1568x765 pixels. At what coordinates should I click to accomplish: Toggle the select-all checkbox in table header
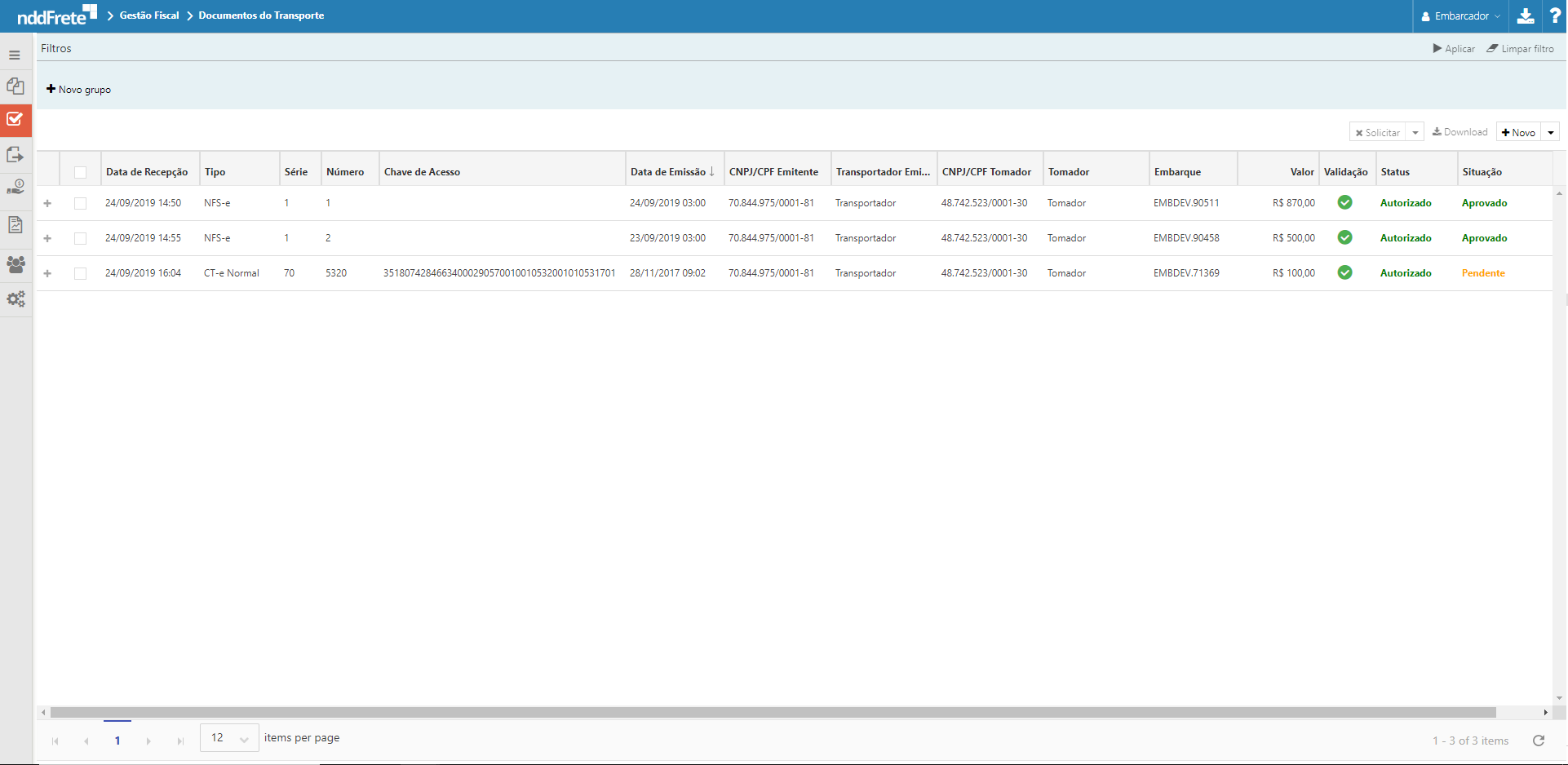(80, 172)
